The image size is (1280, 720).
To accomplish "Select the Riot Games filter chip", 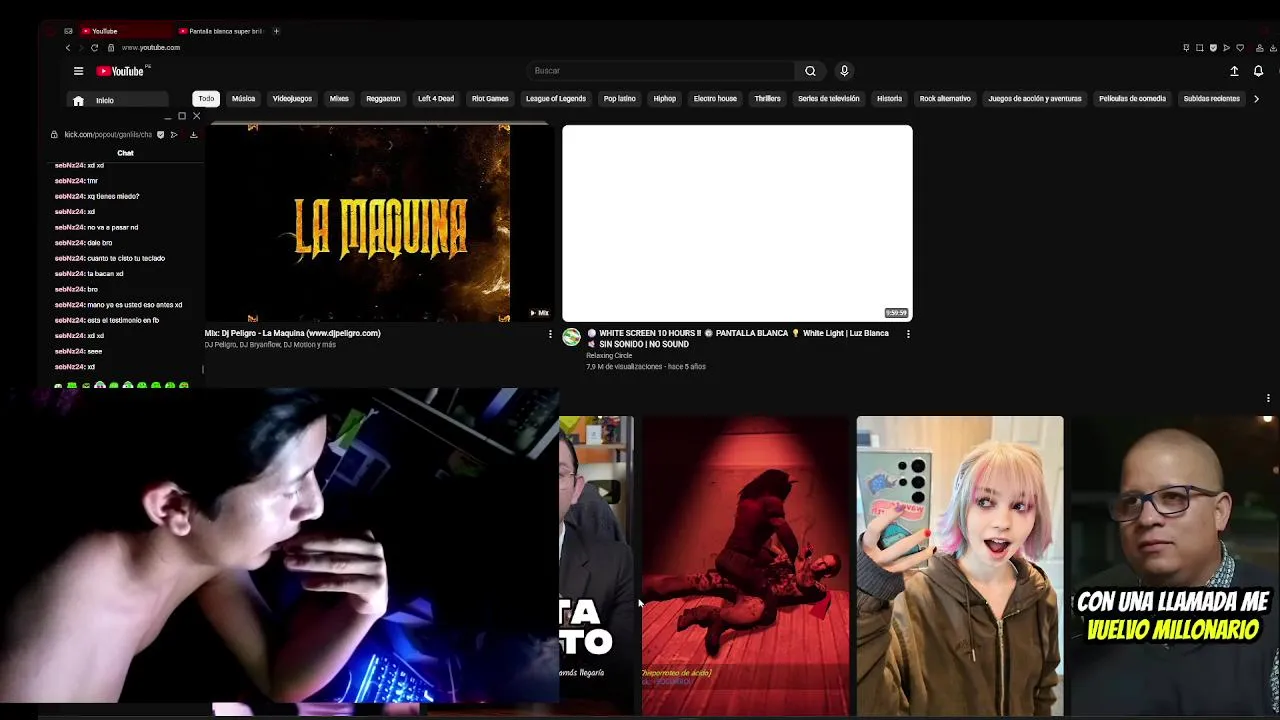I will [490, 99].
